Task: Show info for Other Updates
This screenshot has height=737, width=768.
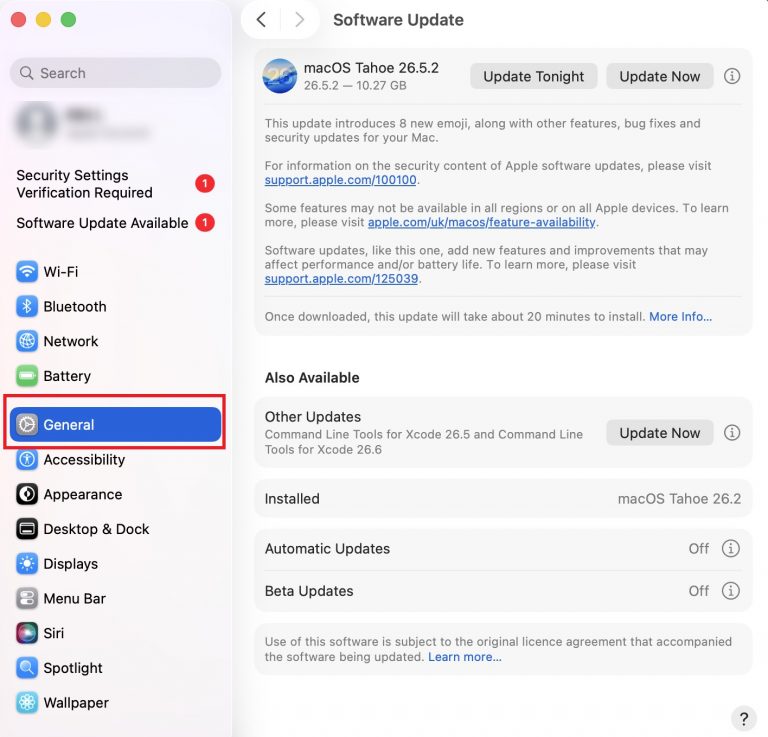Action: (732, 432)
